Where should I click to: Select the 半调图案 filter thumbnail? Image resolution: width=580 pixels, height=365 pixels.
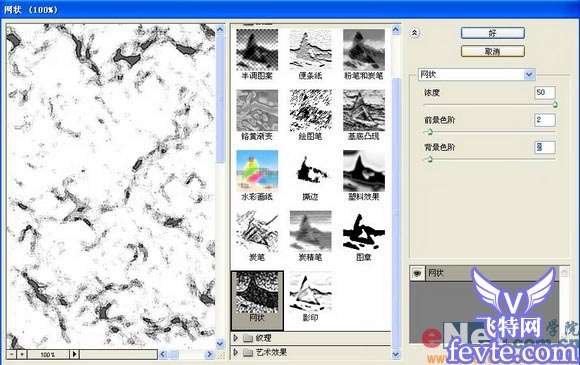click(x=257, y=50)
